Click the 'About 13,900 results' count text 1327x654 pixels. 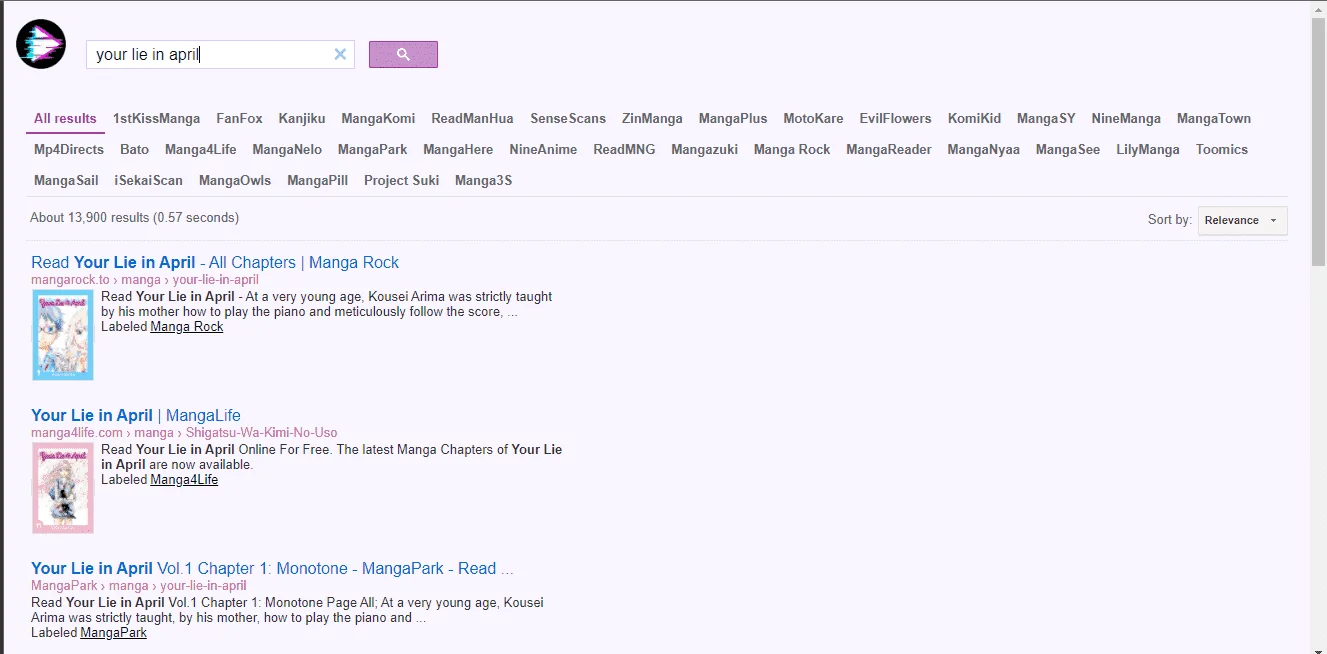[x=134, y=217]
